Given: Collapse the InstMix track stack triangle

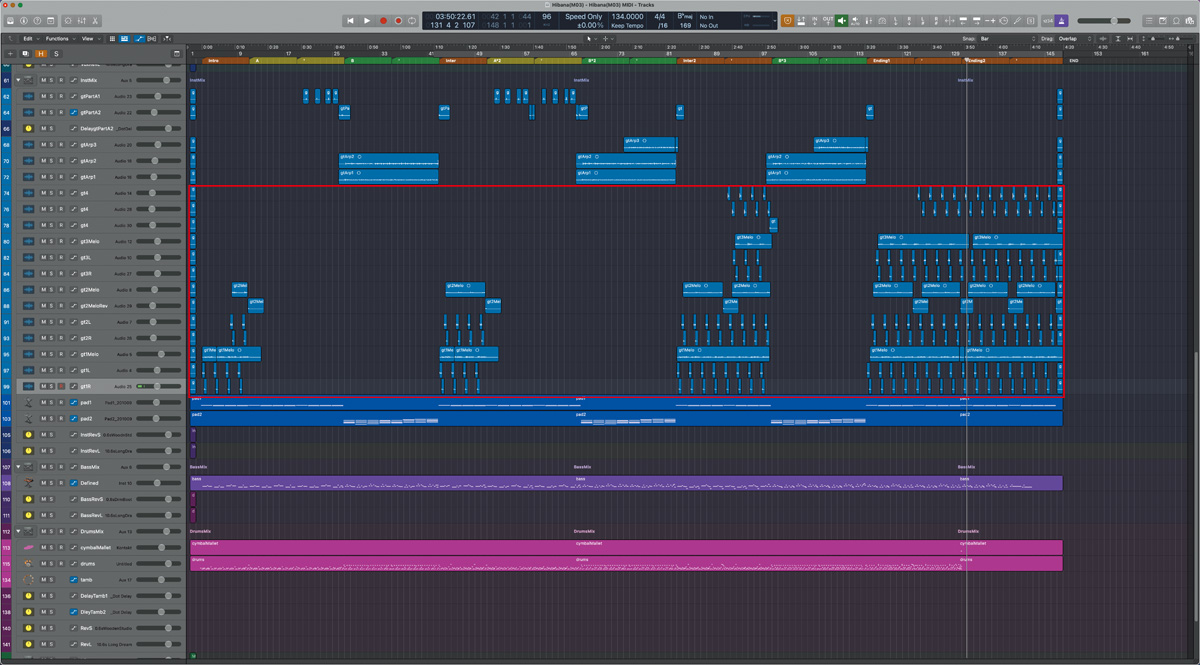Looking at the screenshot, I should point(18,80).
